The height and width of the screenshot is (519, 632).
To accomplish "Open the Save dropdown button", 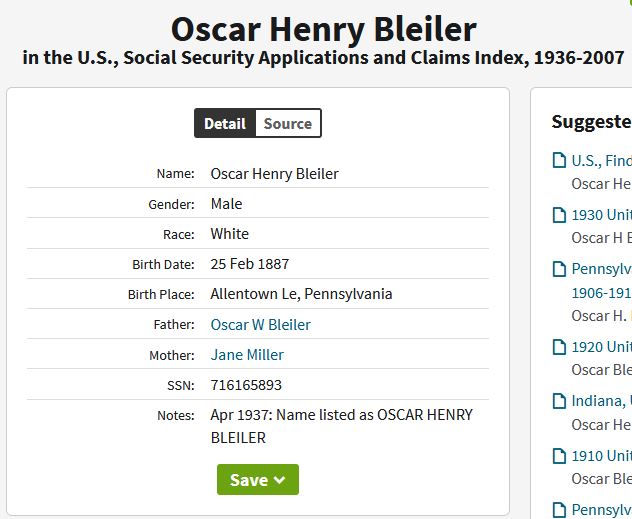I will (258, 480).
